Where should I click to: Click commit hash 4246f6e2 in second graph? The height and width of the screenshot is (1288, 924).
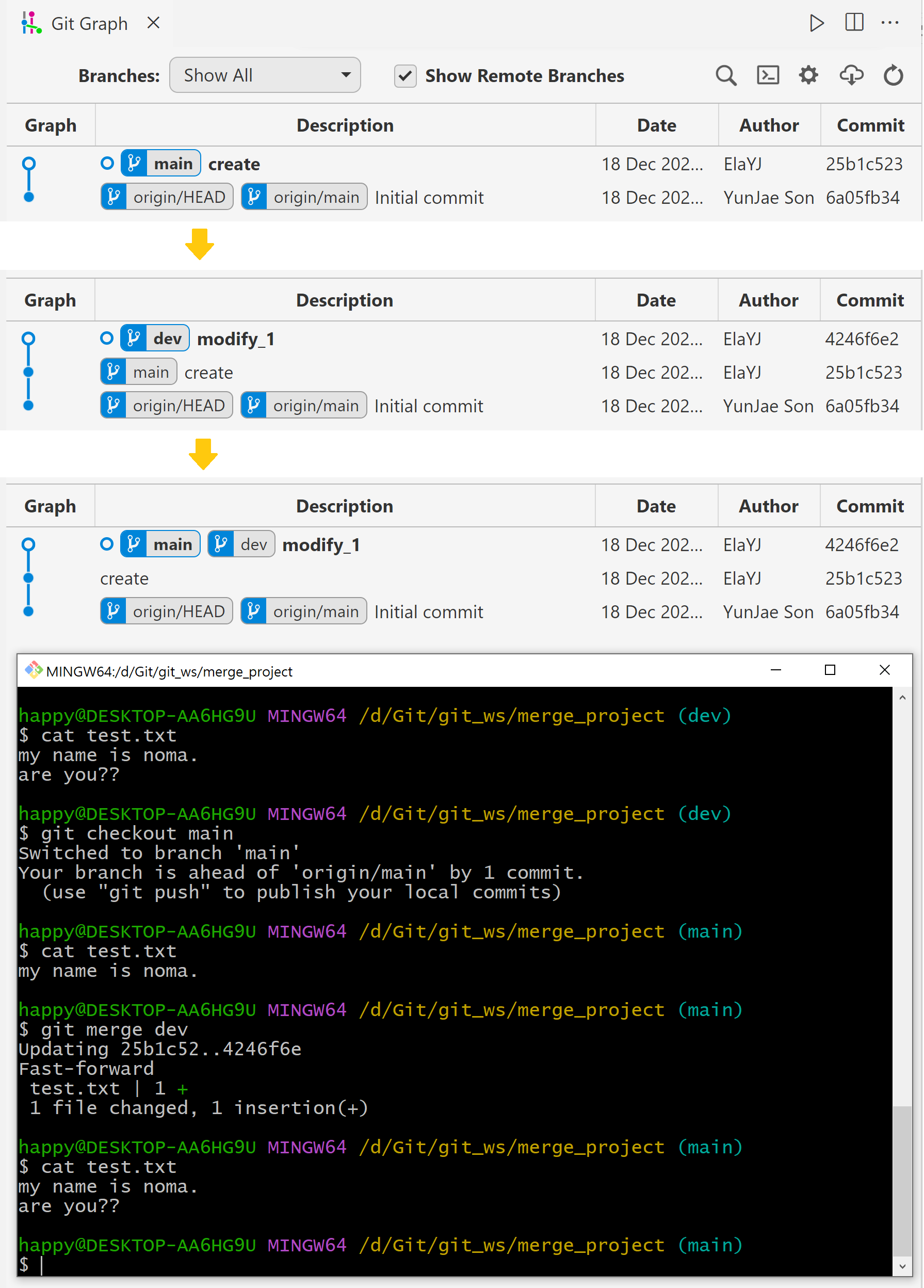(x=862, y=339)
